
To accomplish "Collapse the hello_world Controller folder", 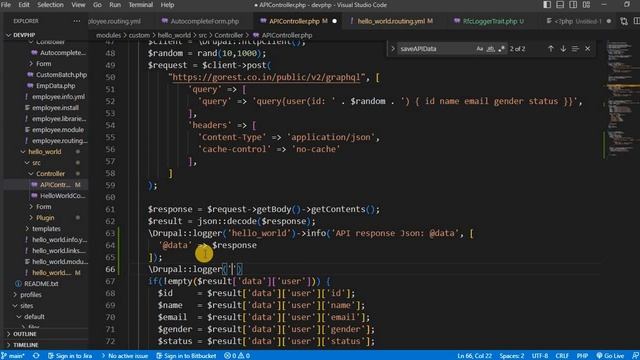I will (x=50, y=173).
